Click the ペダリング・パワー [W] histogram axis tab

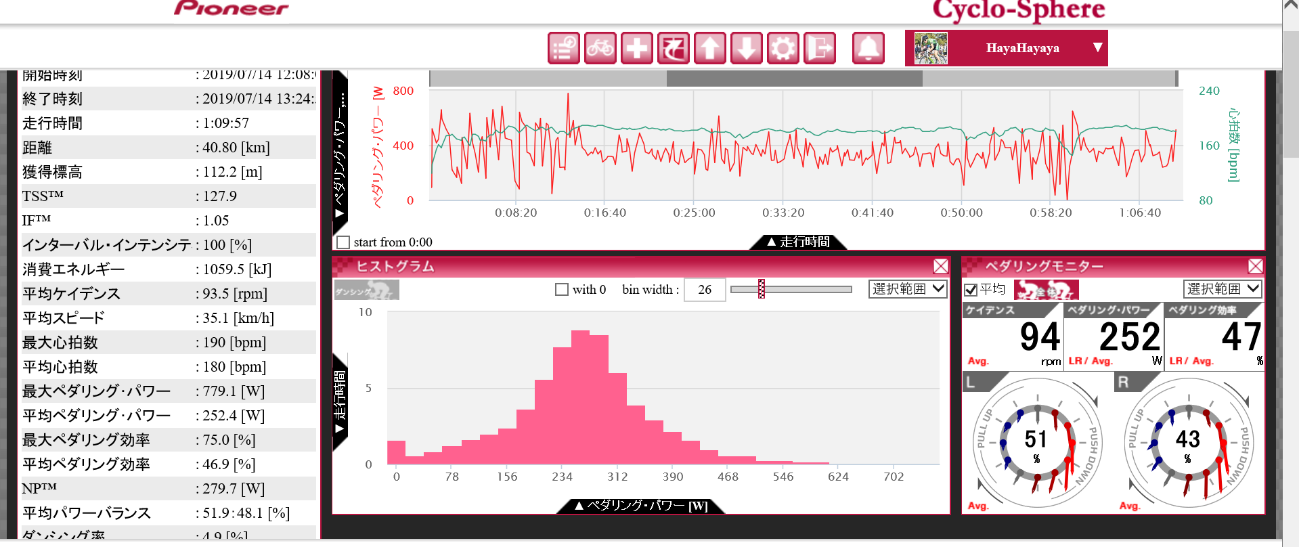640,506
